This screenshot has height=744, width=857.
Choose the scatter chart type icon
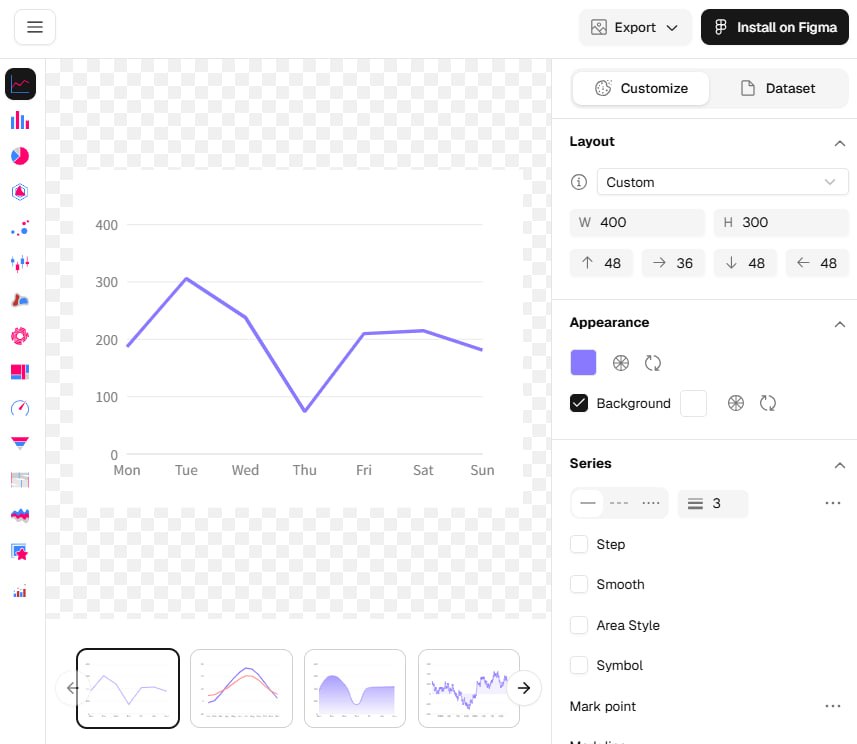(20, 228)
